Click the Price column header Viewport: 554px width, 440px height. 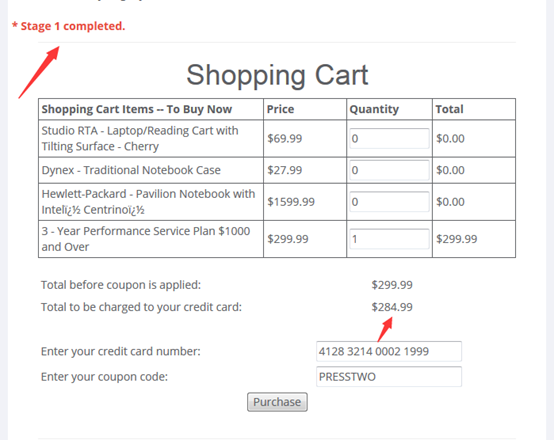[280, 109]
